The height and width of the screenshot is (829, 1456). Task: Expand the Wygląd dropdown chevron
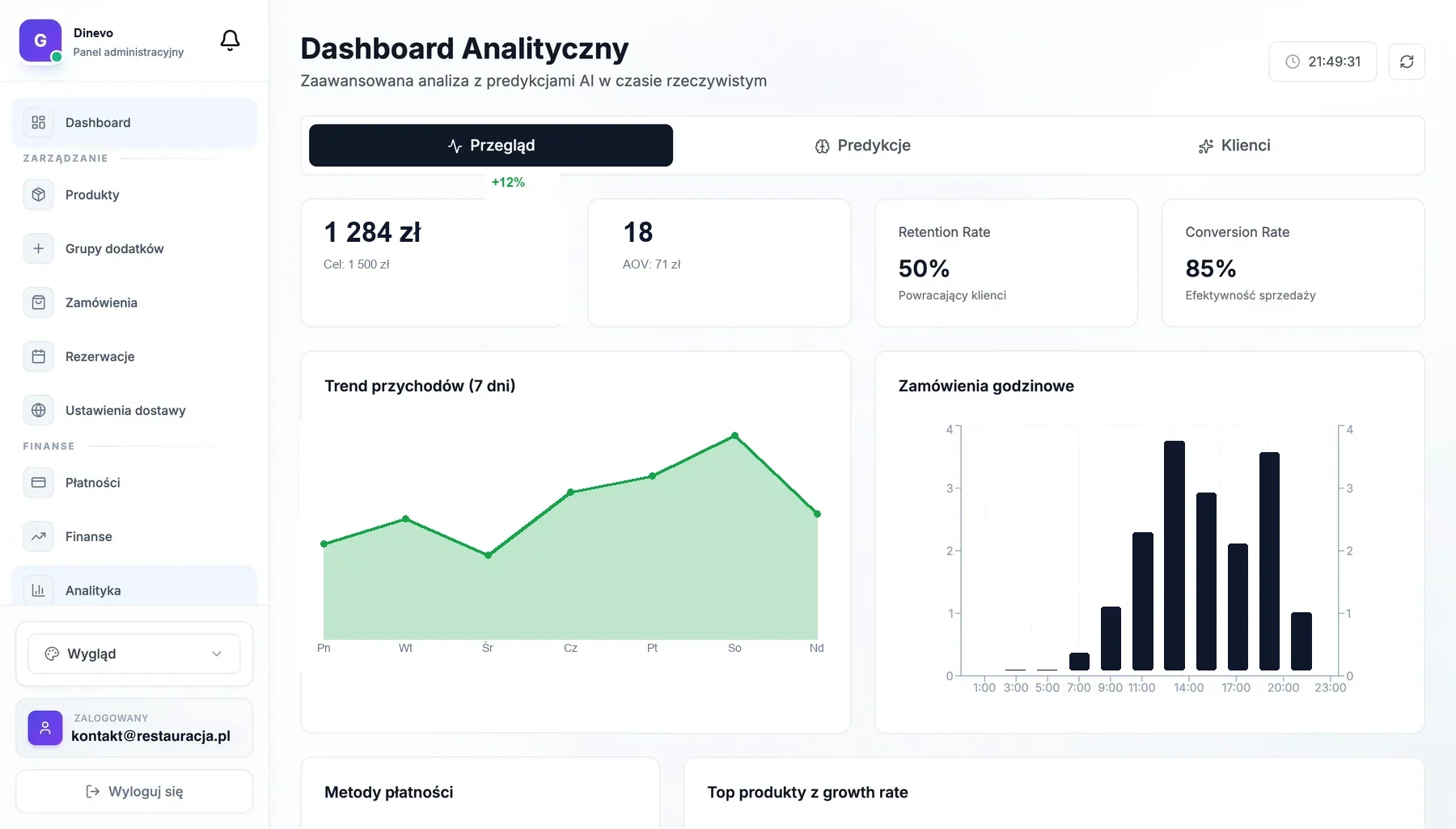pos(217,653)
